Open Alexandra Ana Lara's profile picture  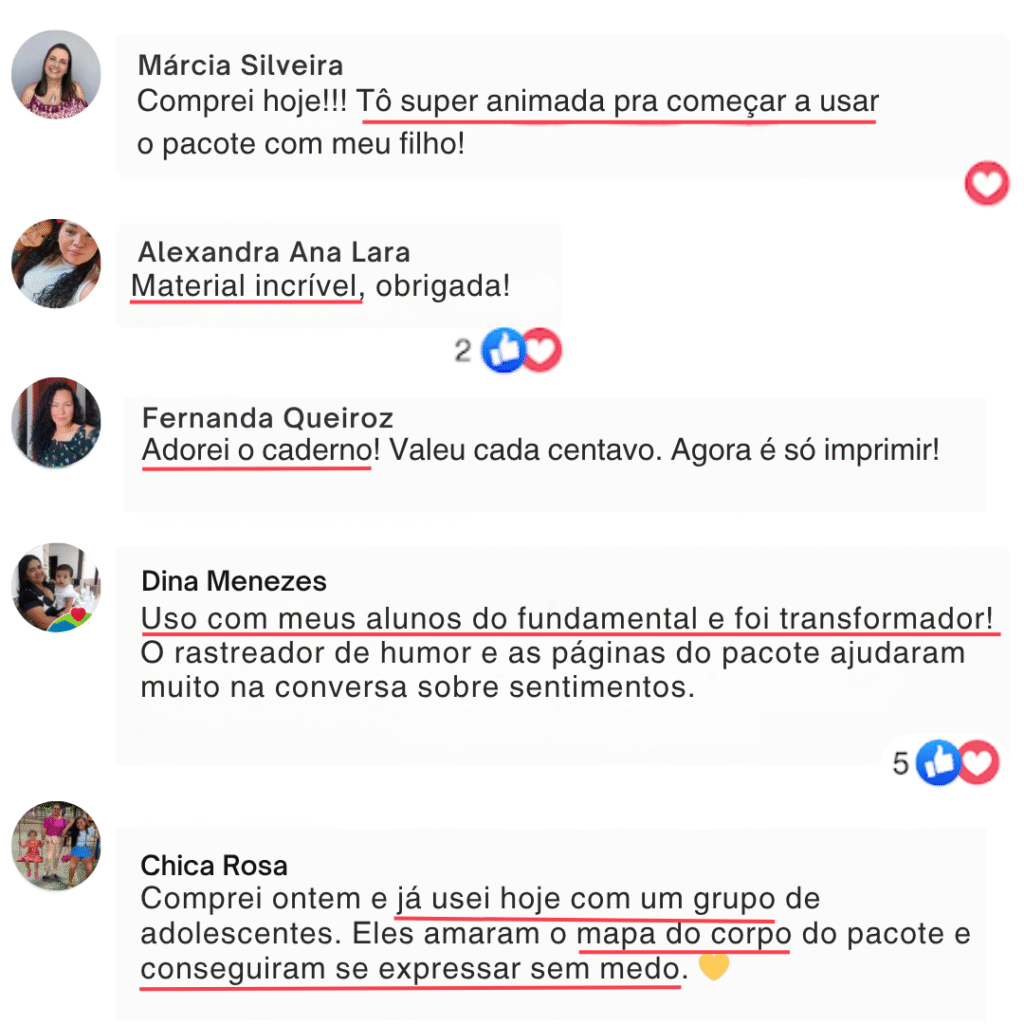pyautogui.click(x=56, y=264)
